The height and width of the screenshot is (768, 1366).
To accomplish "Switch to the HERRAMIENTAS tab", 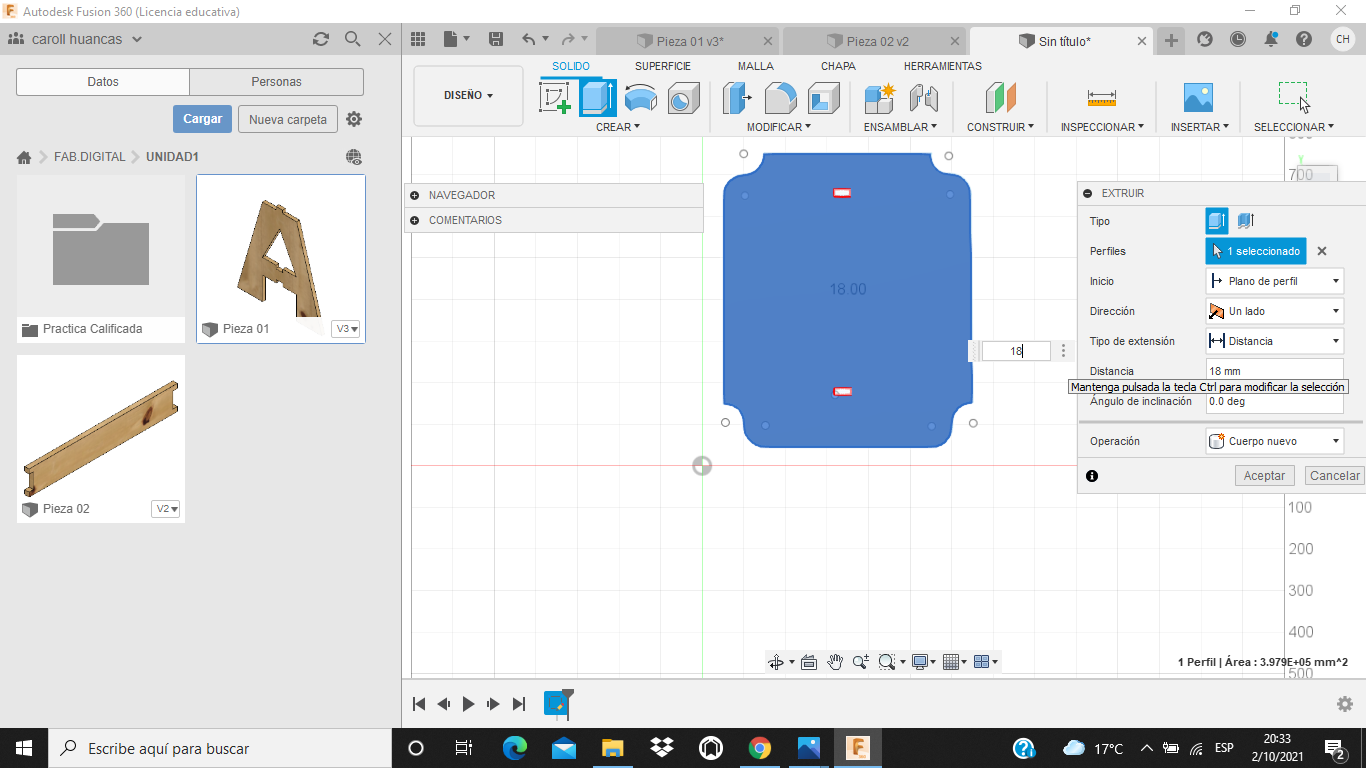I will 943,66.
